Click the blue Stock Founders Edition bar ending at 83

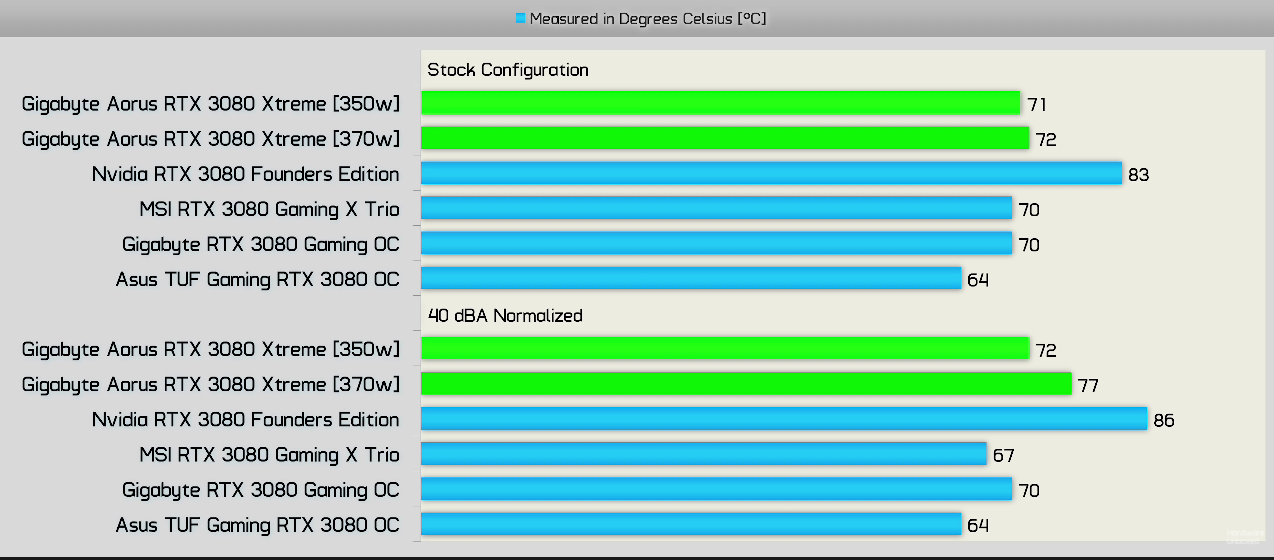point(771,173)
